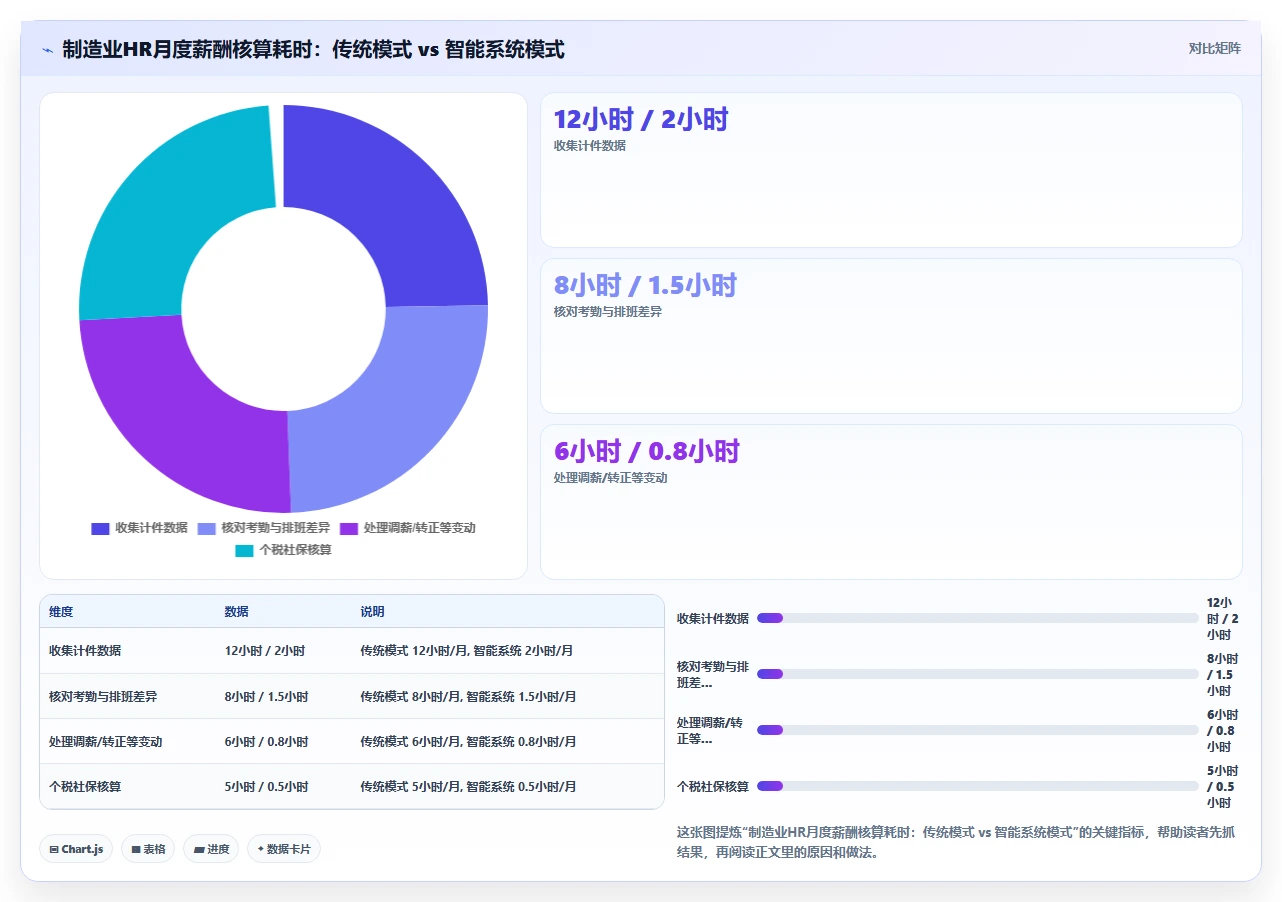The width and height of the screenshot is (1282, 902).
Task: Click the Chart.js tag chip
Action: click(76, 849)
